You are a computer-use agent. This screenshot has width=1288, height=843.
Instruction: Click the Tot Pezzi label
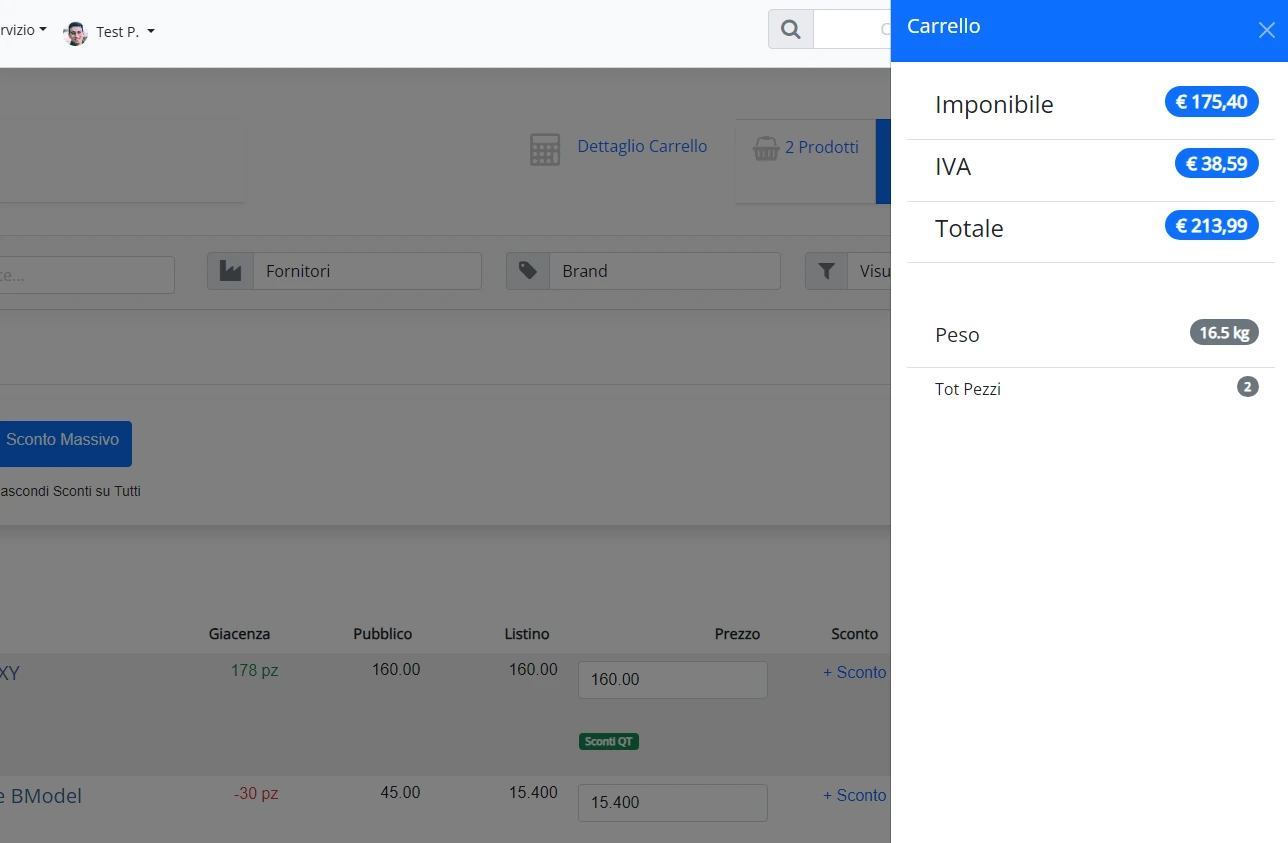pyautogui.click(x=968, y=389)
